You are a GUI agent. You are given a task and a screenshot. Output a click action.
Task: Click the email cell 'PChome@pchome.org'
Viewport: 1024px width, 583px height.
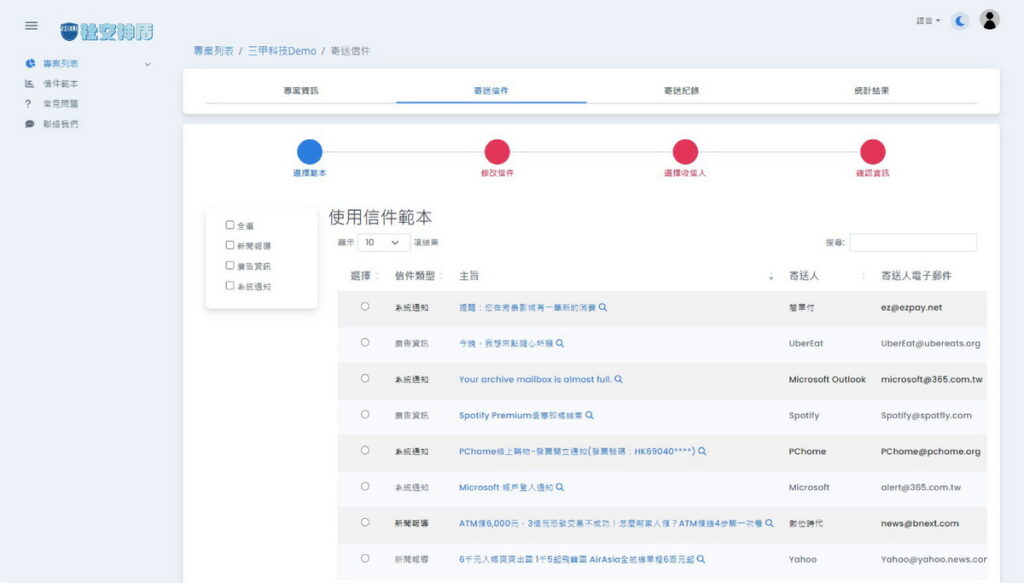pyautogui.click(x=931, y=451)
